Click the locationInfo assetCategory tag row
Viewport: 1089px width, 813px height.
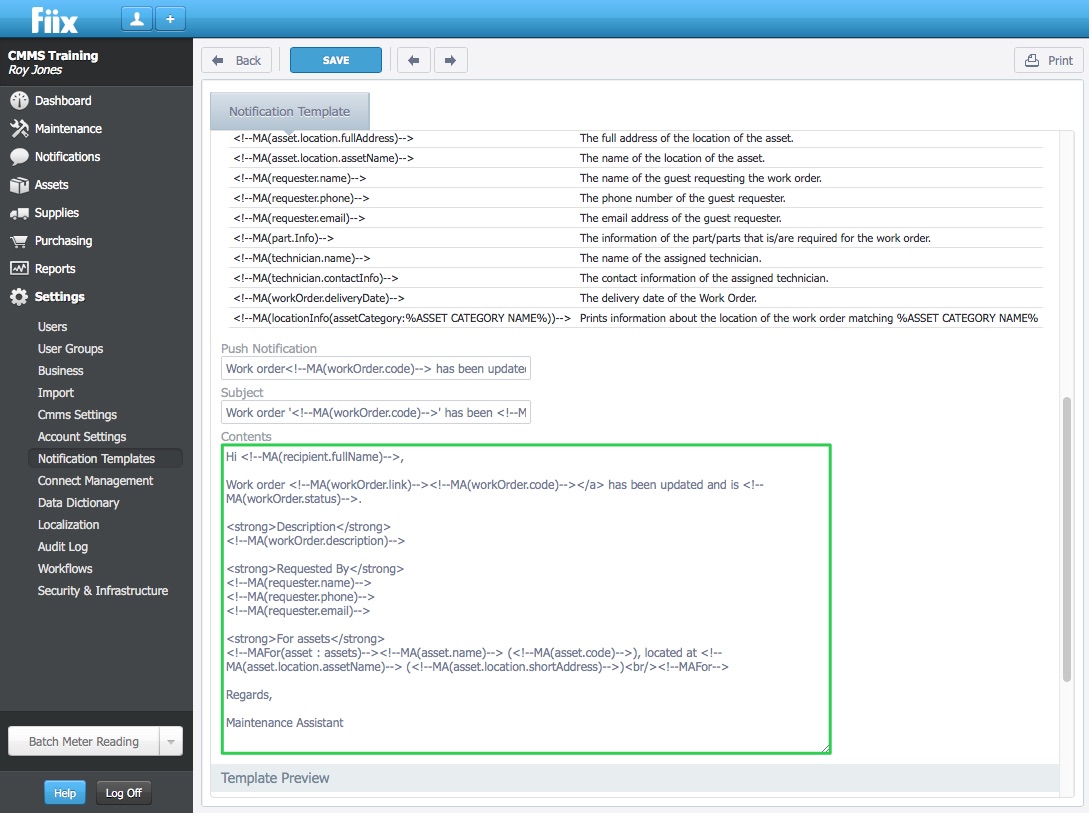tap(637, 318)
